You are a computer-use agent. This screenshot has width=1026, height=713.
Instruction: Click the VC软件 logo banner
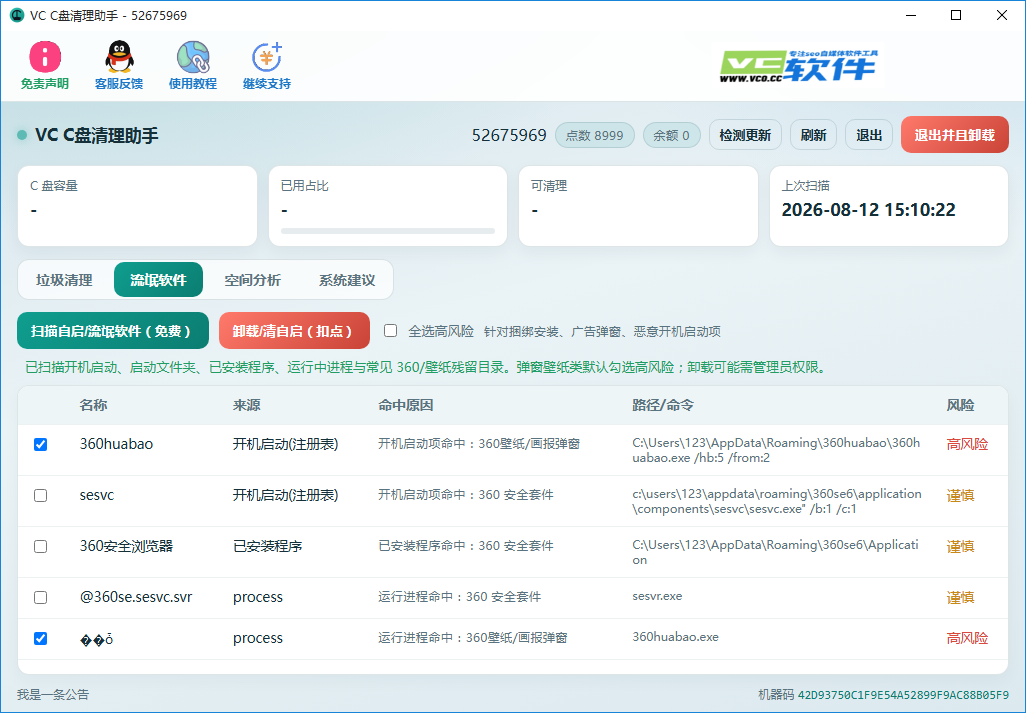798,66
